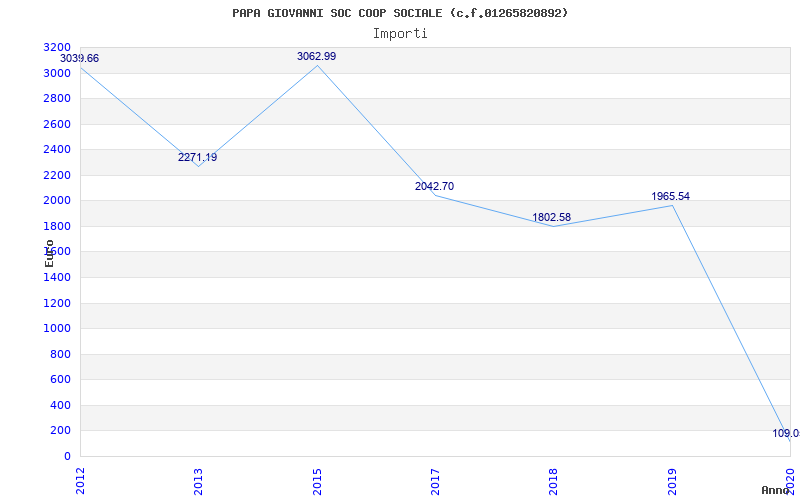Select data label 3062.99
The width and height of the screenshot is (800, 500).
pos(316,57)
